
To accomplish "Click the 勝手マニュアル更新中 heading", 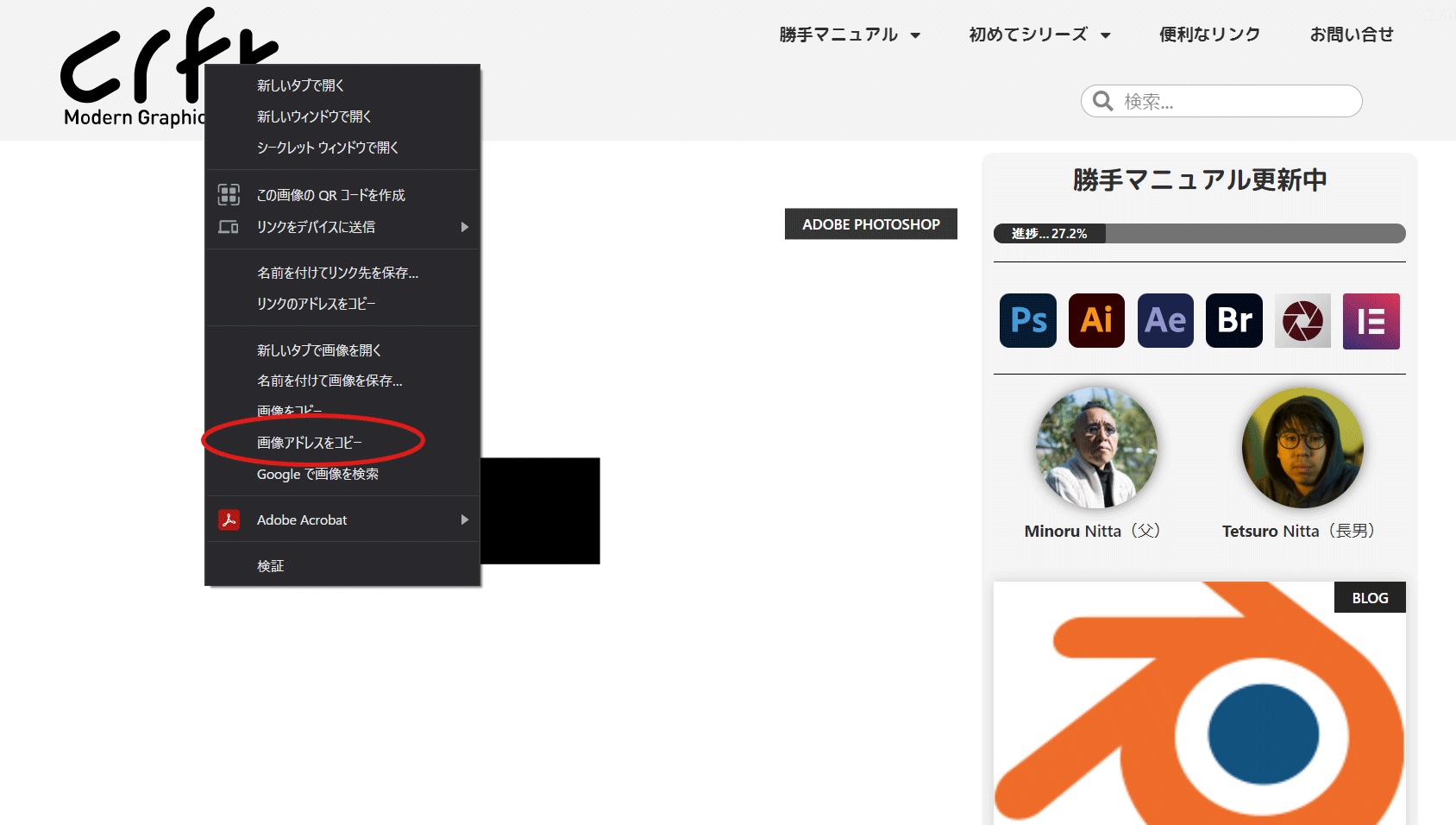I will click(1200, 179).
